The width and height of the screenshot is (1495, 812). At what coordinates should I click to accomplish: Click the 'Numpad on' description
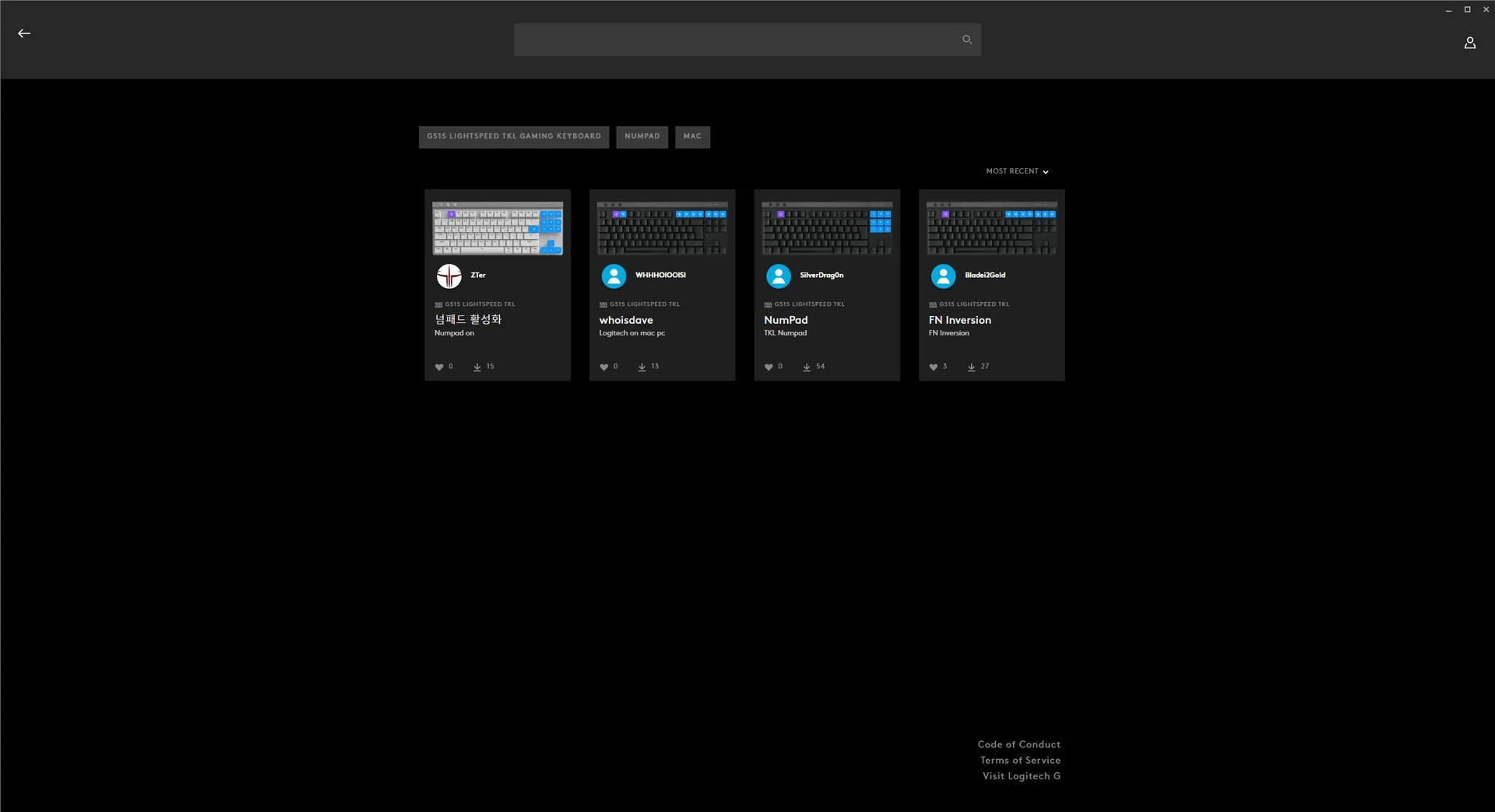pos(454,333)
